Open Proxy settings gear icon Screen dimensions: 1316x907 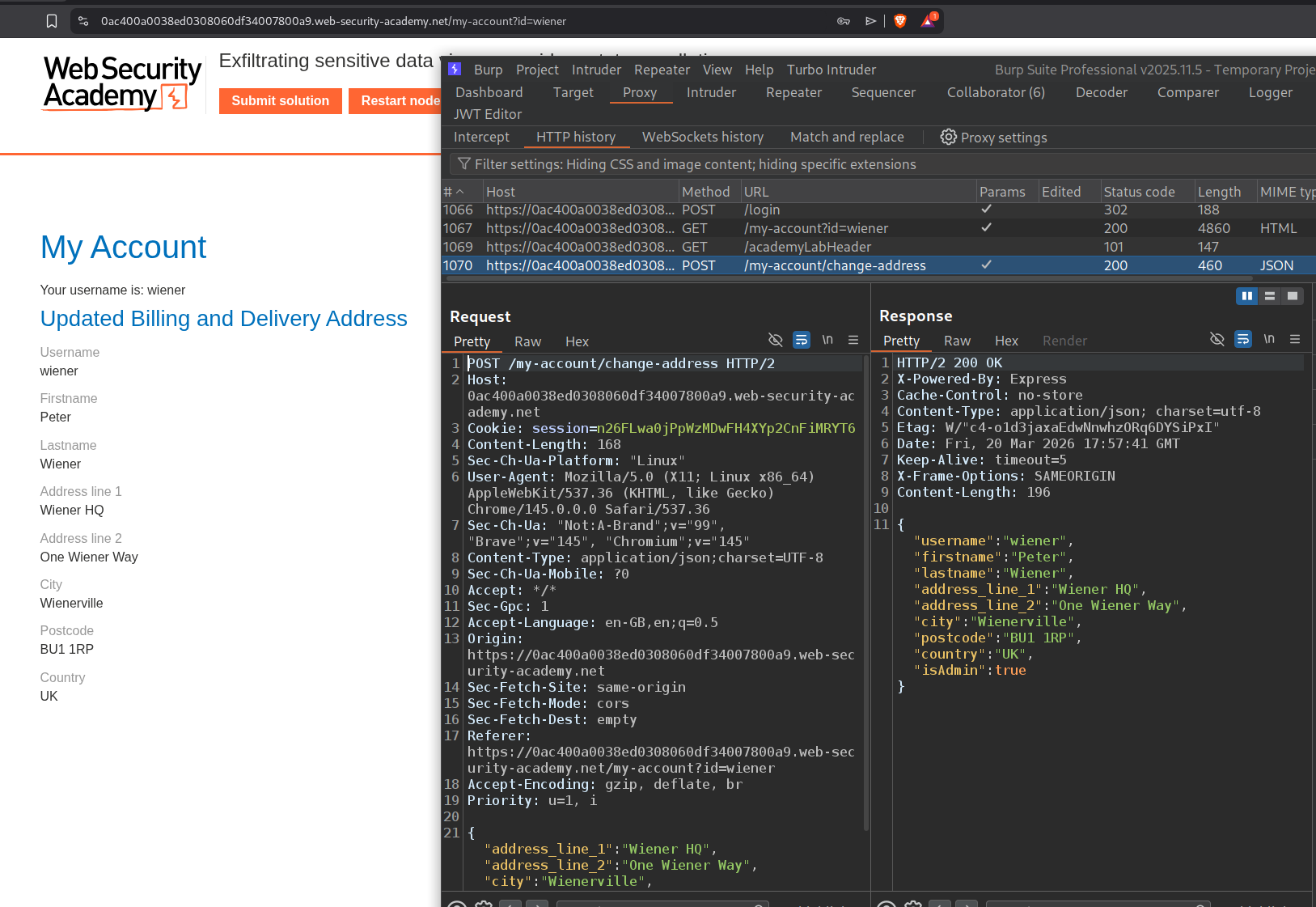948,138
